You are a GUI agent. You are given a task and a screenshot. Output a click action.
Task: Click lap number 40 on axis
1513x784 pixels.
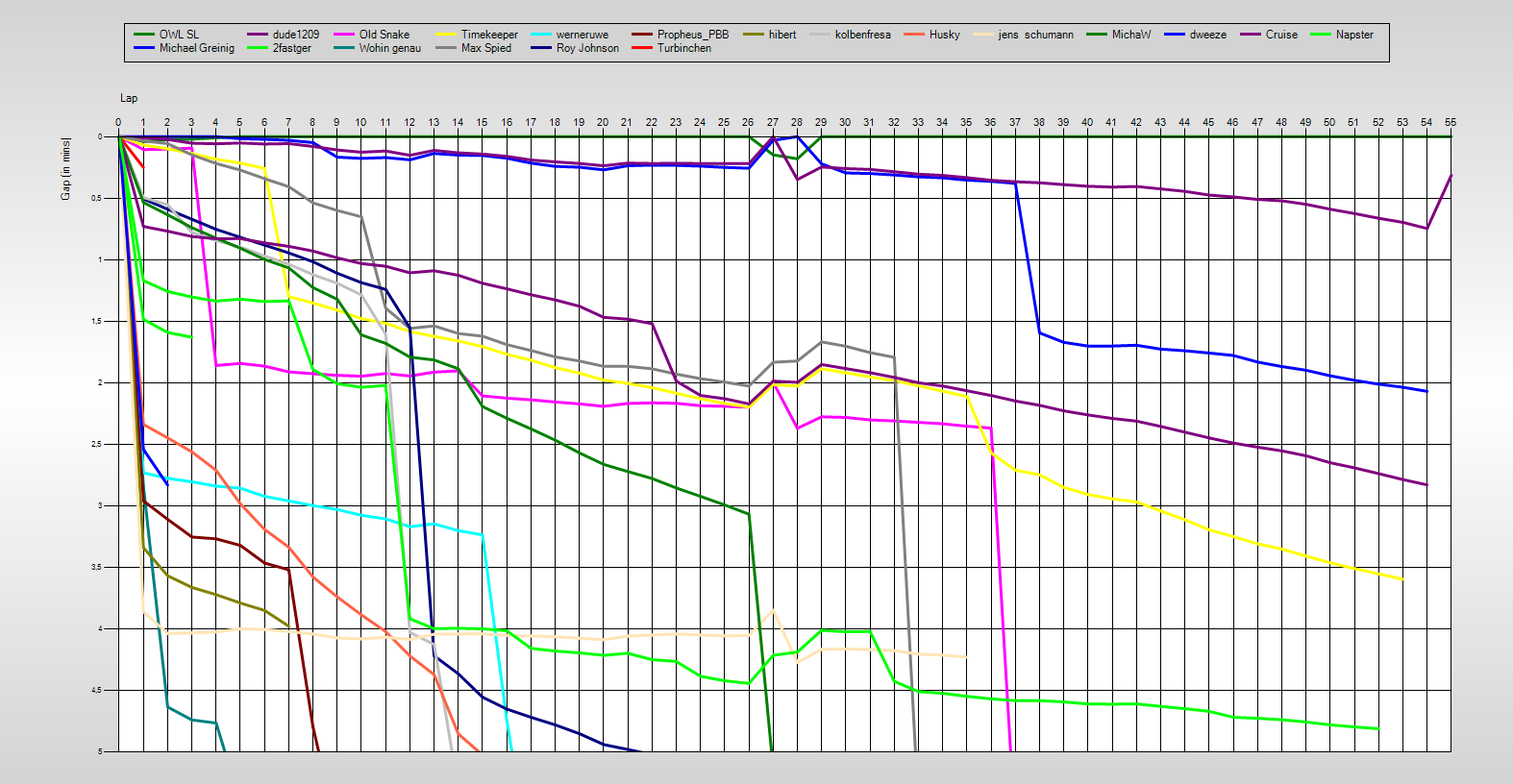point(1087,122)
